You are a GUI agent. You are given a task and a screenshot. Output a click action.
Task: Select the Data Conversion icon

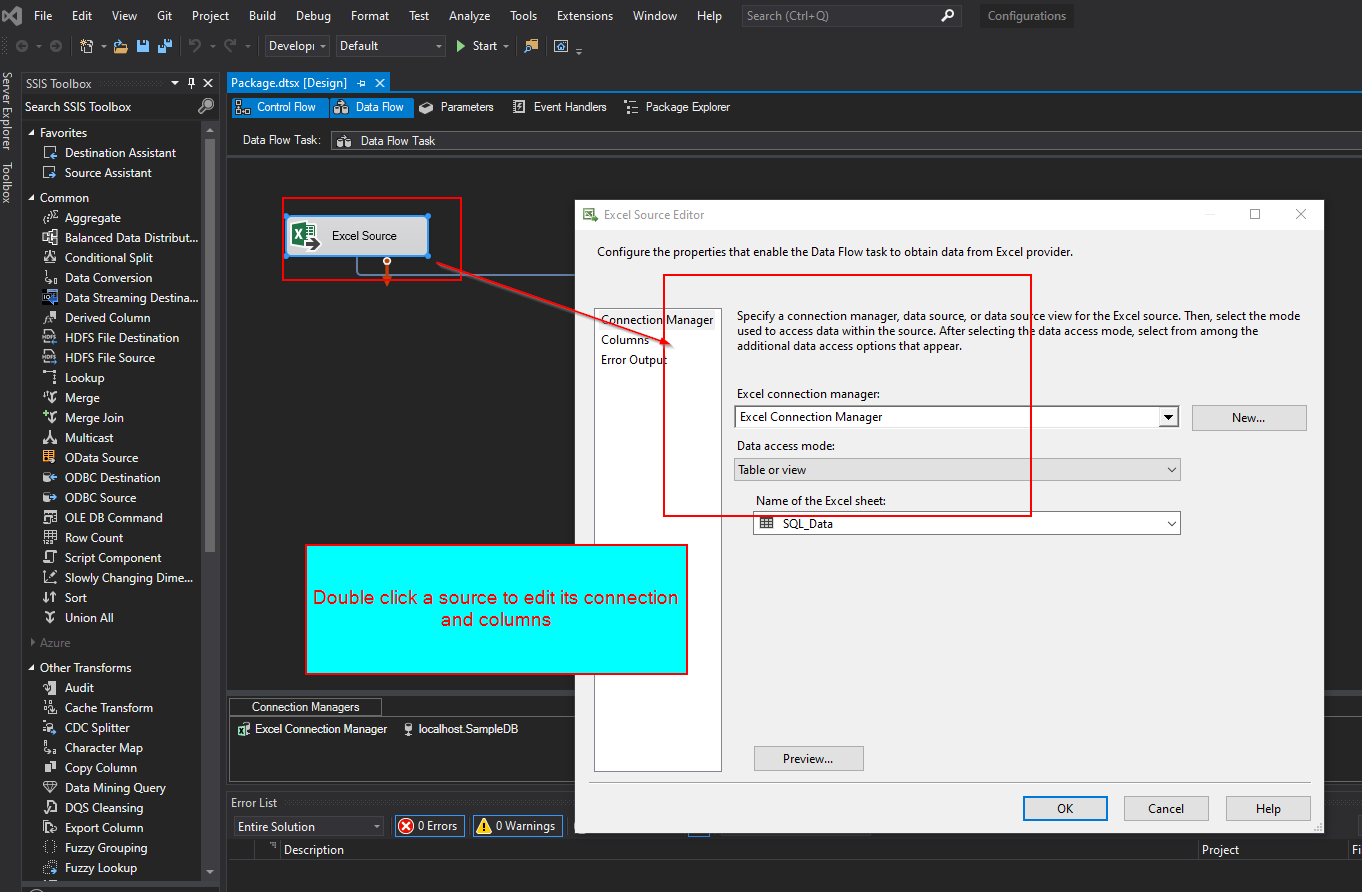click(x=50, y=278)
